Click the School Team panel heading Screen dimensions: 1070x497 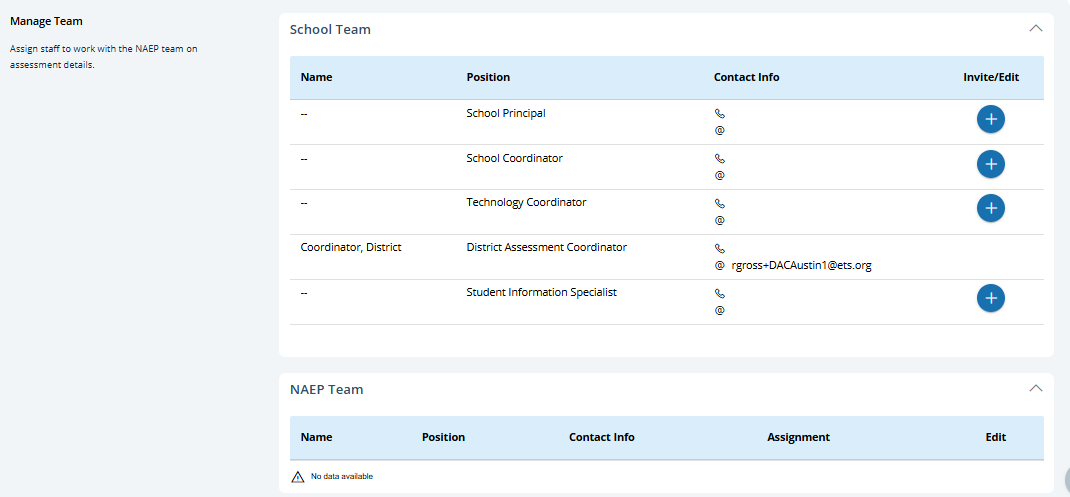click(x=330, y=30)
